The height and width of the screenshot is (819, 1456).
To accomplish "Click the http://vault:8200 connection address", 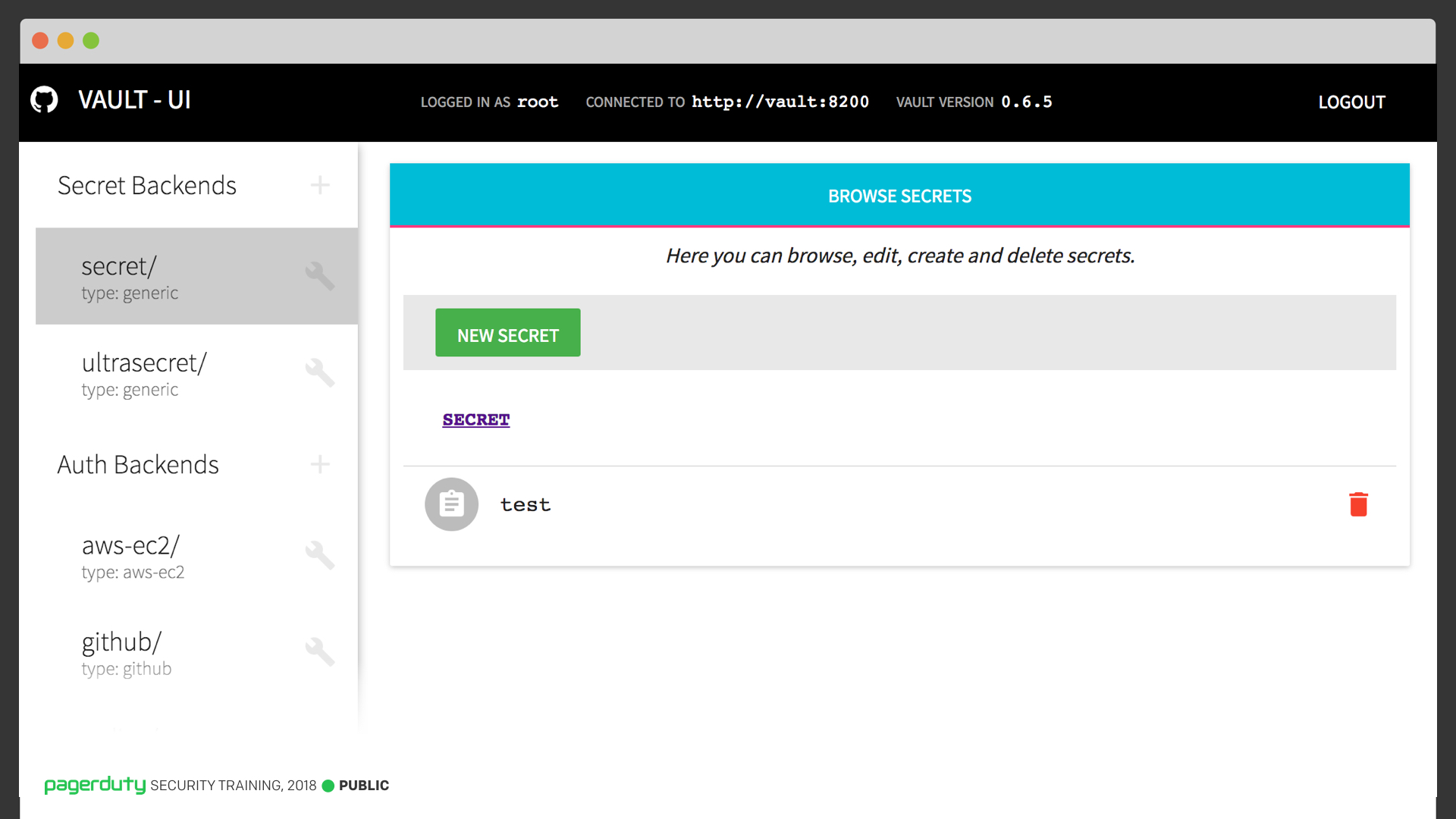I will pos(780,102).
